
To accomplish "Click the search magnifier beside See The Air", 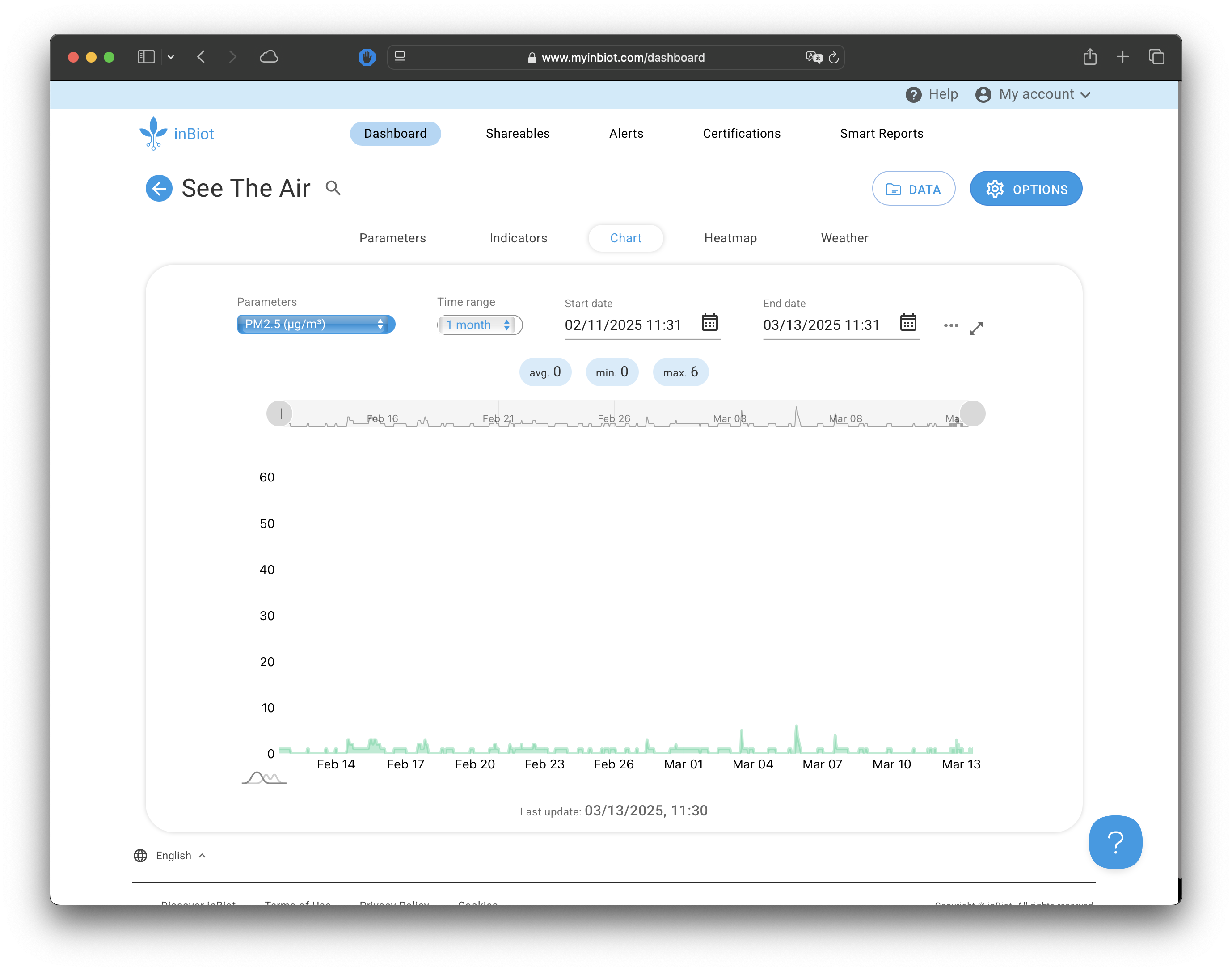I will [333, 188].
